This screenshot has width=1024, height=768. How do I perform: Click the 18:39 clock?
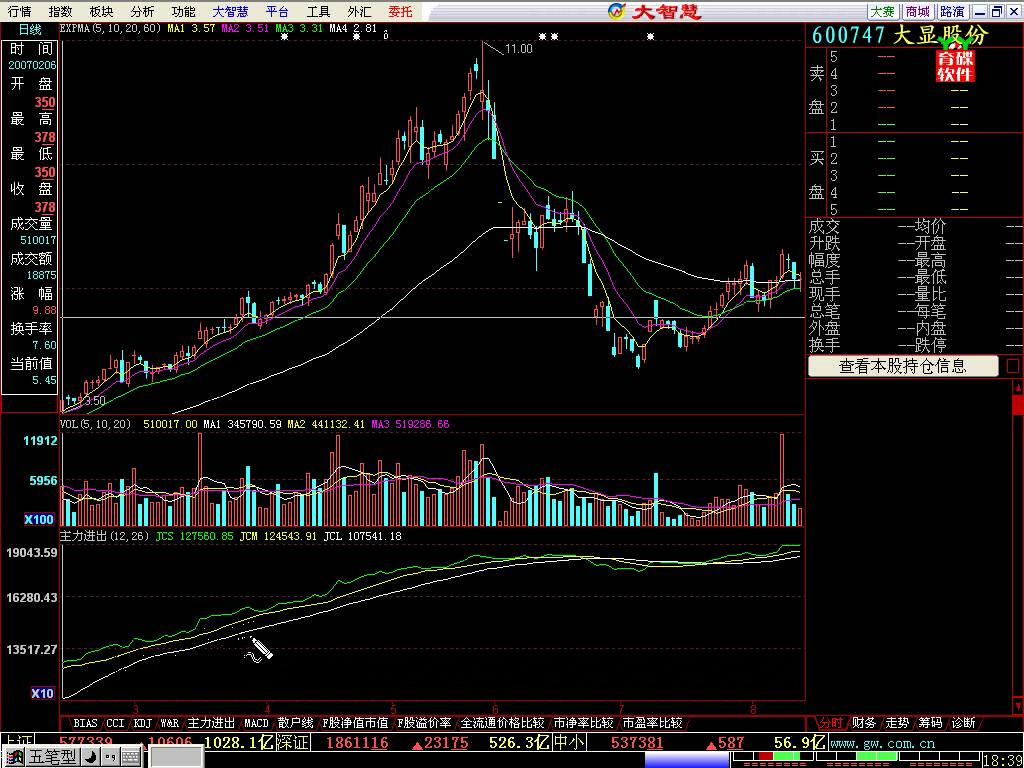pyautogui.click(x=1002, y=760)
